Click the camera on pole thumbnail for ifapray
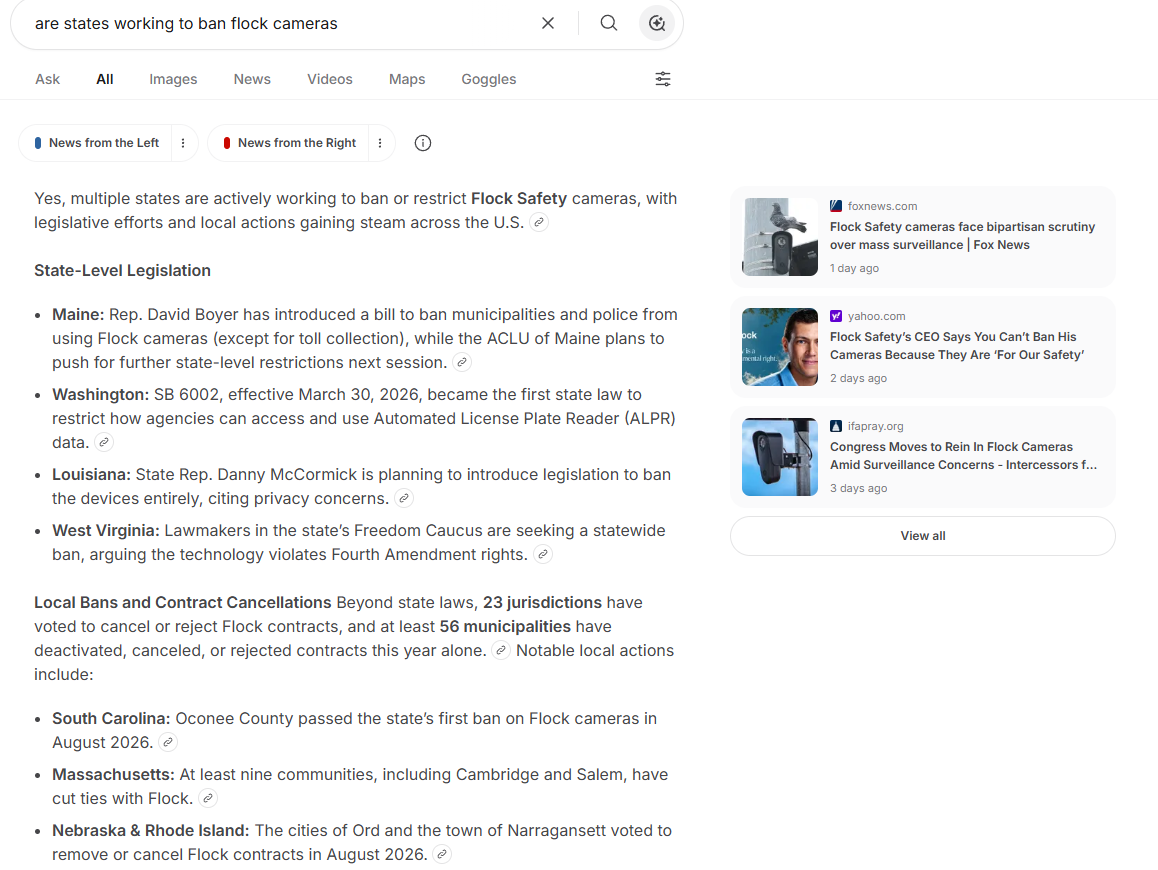The height and width of the screenshot is (870, 1158). [x=780, y=456]
